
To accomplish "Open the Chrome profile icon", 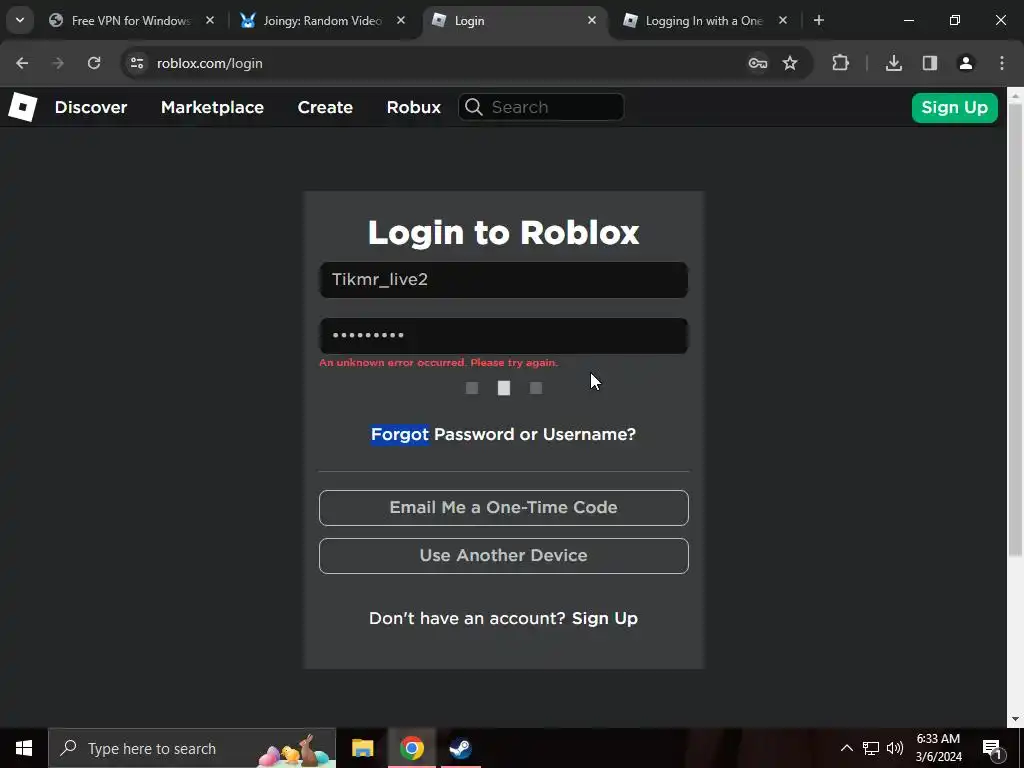I will tap(966, 63).
